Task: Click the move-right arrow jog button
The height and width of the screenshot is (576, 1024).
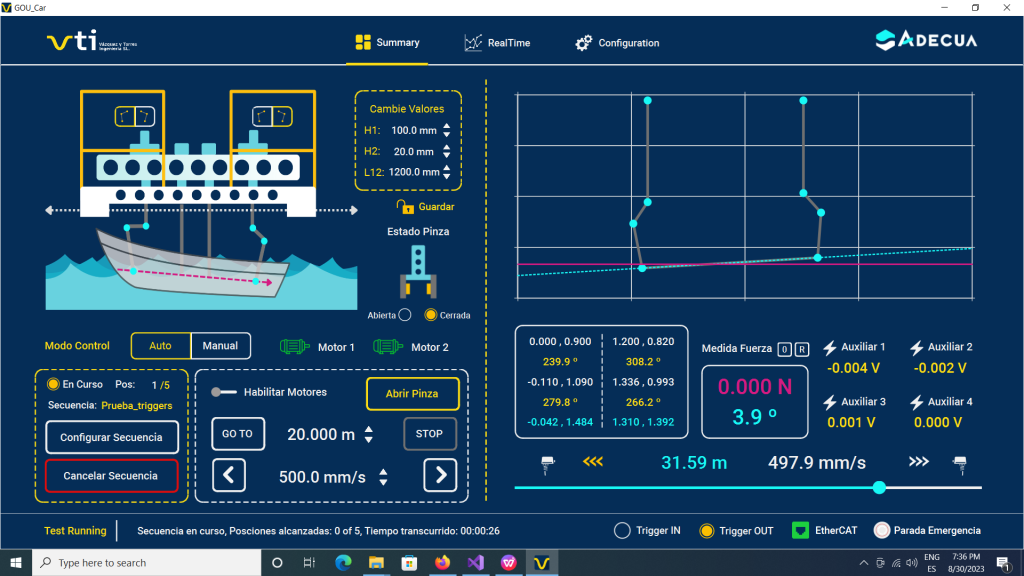Action: [440, 475]
